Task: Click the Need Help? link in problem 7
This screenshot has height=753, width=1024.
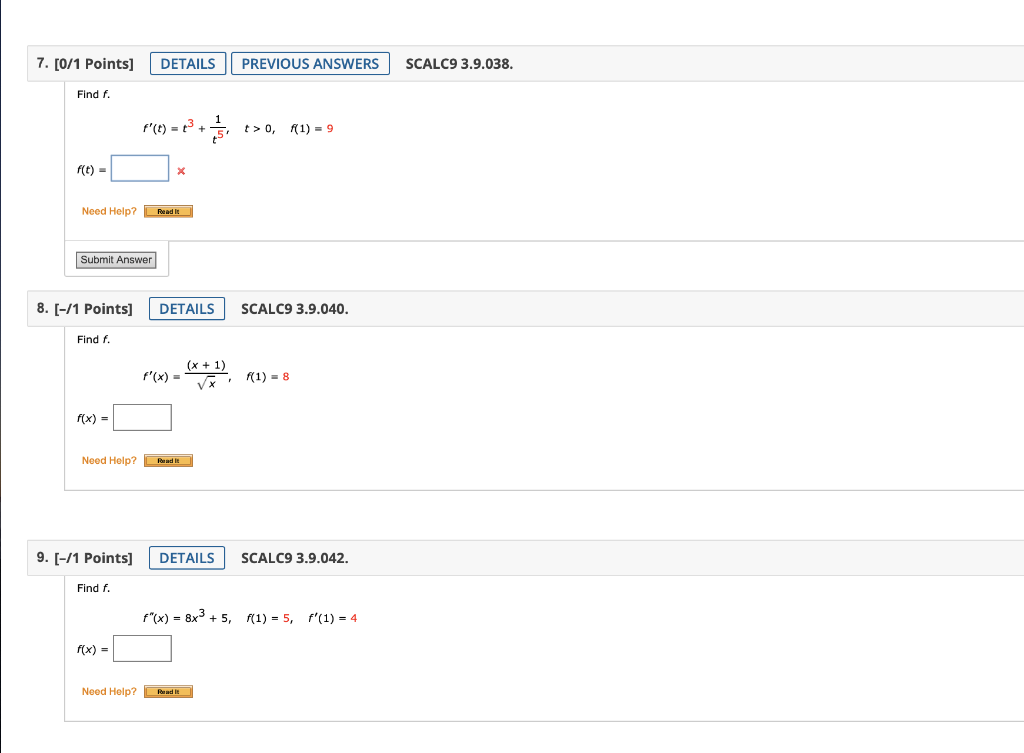Action: point(108,211)
